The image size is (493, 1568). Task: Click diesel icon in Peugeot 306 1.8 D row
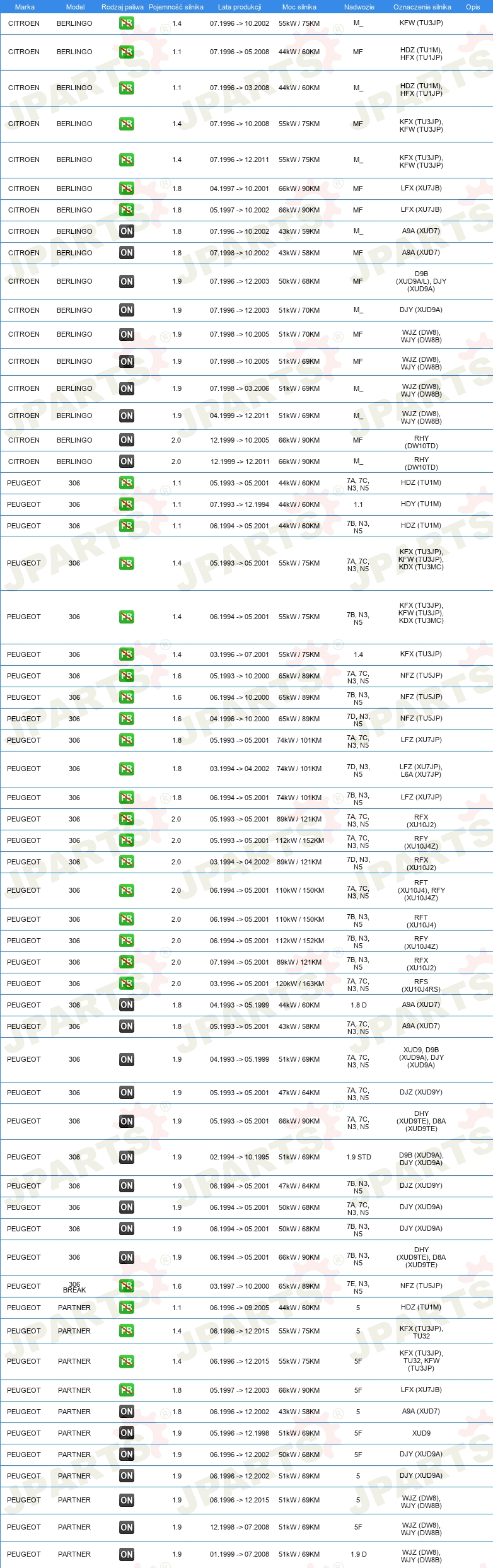(127, 1005)
